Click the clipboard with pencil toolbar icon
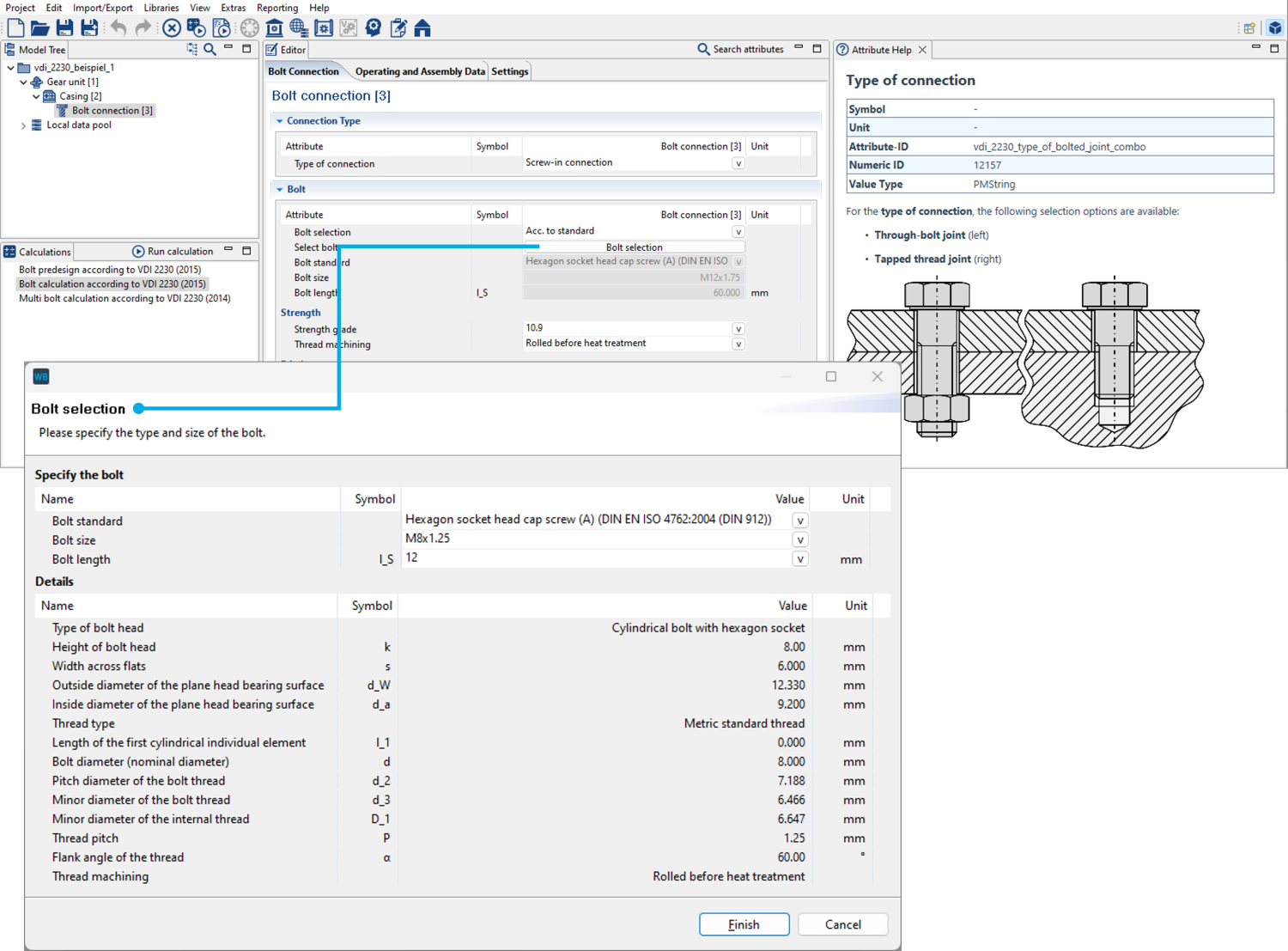The image size is (1288, 951). click(x=398, y=28)
